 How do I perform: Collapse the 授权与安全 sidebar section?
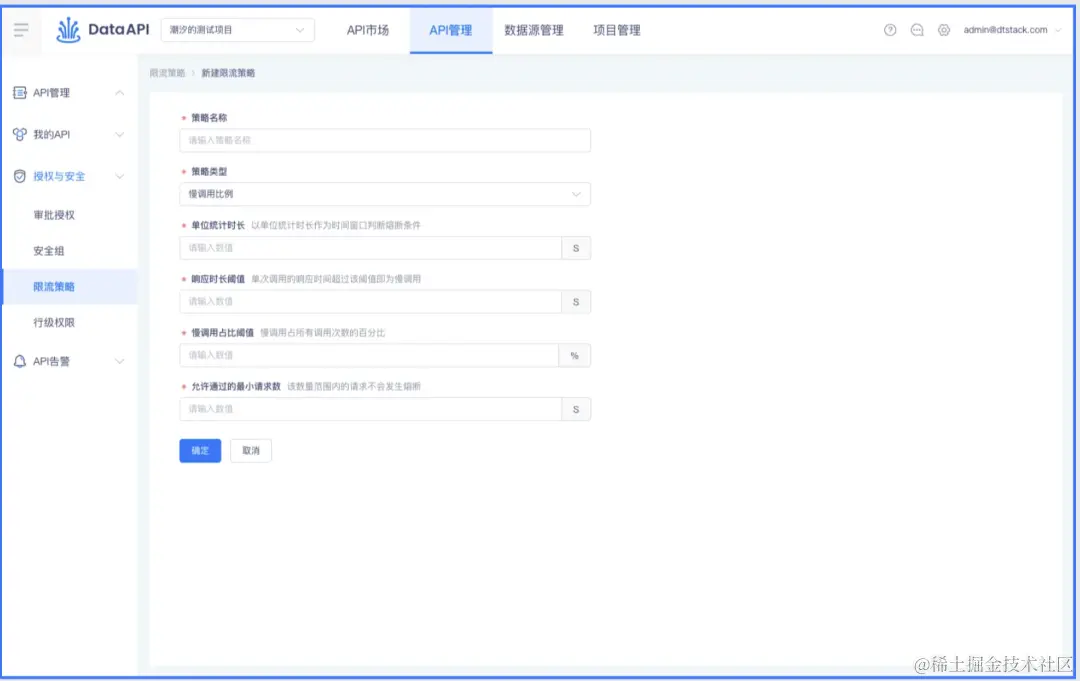119,175
